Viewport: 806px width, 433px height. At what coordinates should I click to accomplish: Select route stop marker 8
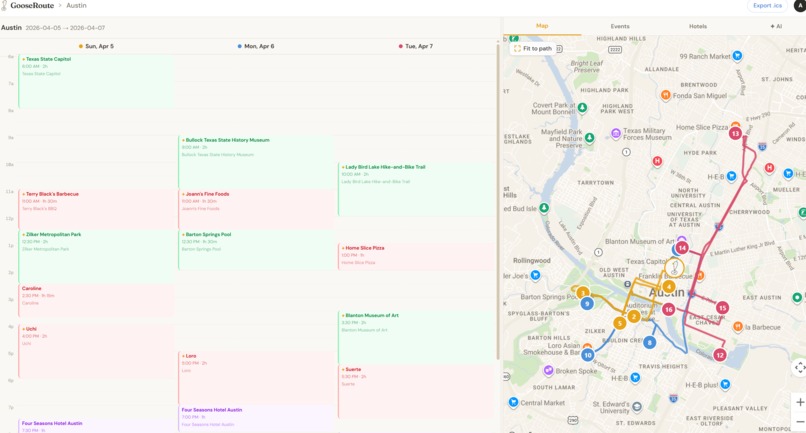[x=649, y=342]
